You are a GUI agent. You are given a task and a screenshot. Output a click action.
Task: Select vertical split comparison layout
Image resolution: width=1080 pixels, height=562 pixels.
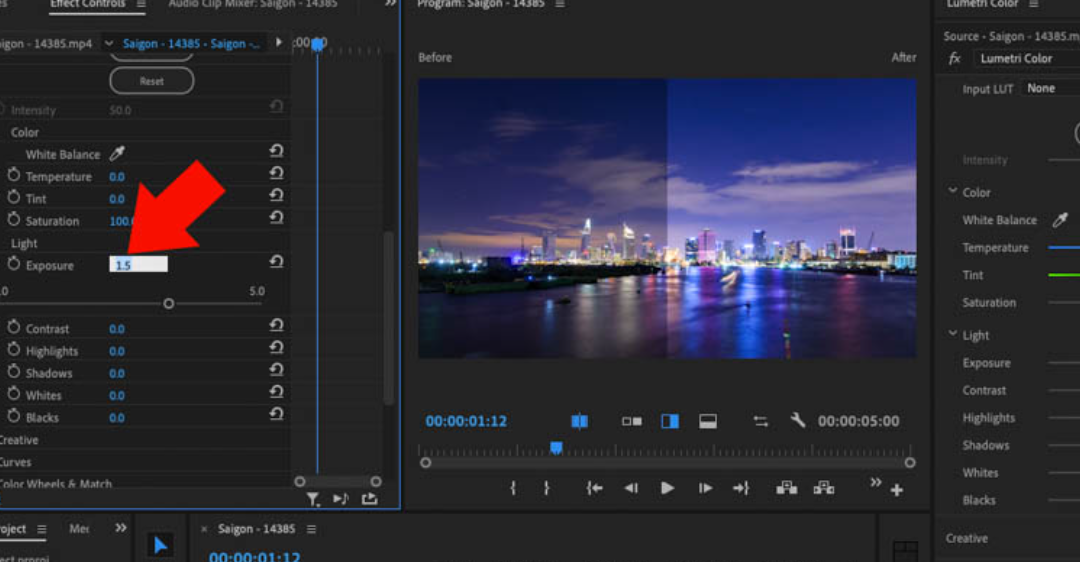point(669,421)
